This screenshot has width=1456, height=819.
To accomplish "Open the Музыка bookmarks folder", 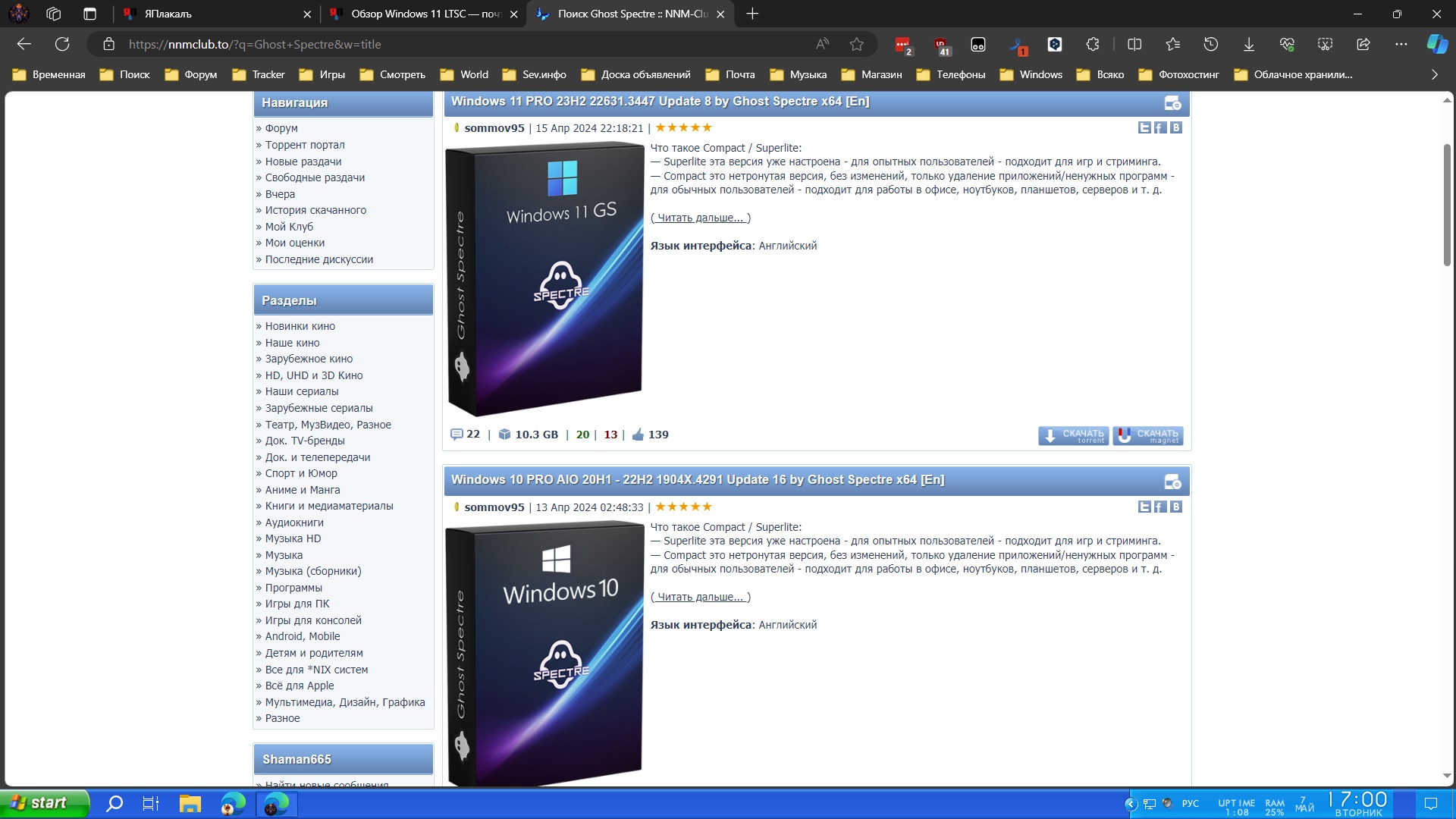I will pos(799,74).
